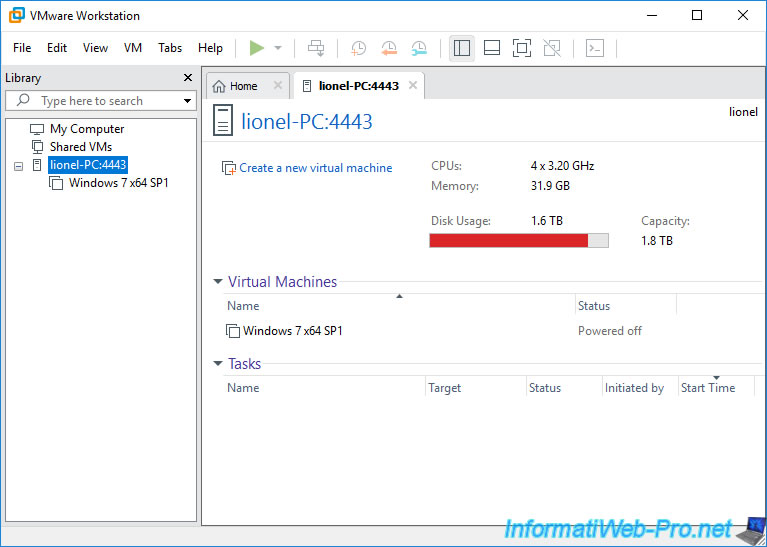Minimize the VMware Workstation window
Viewport: 767px width, 547px height.
652,15
